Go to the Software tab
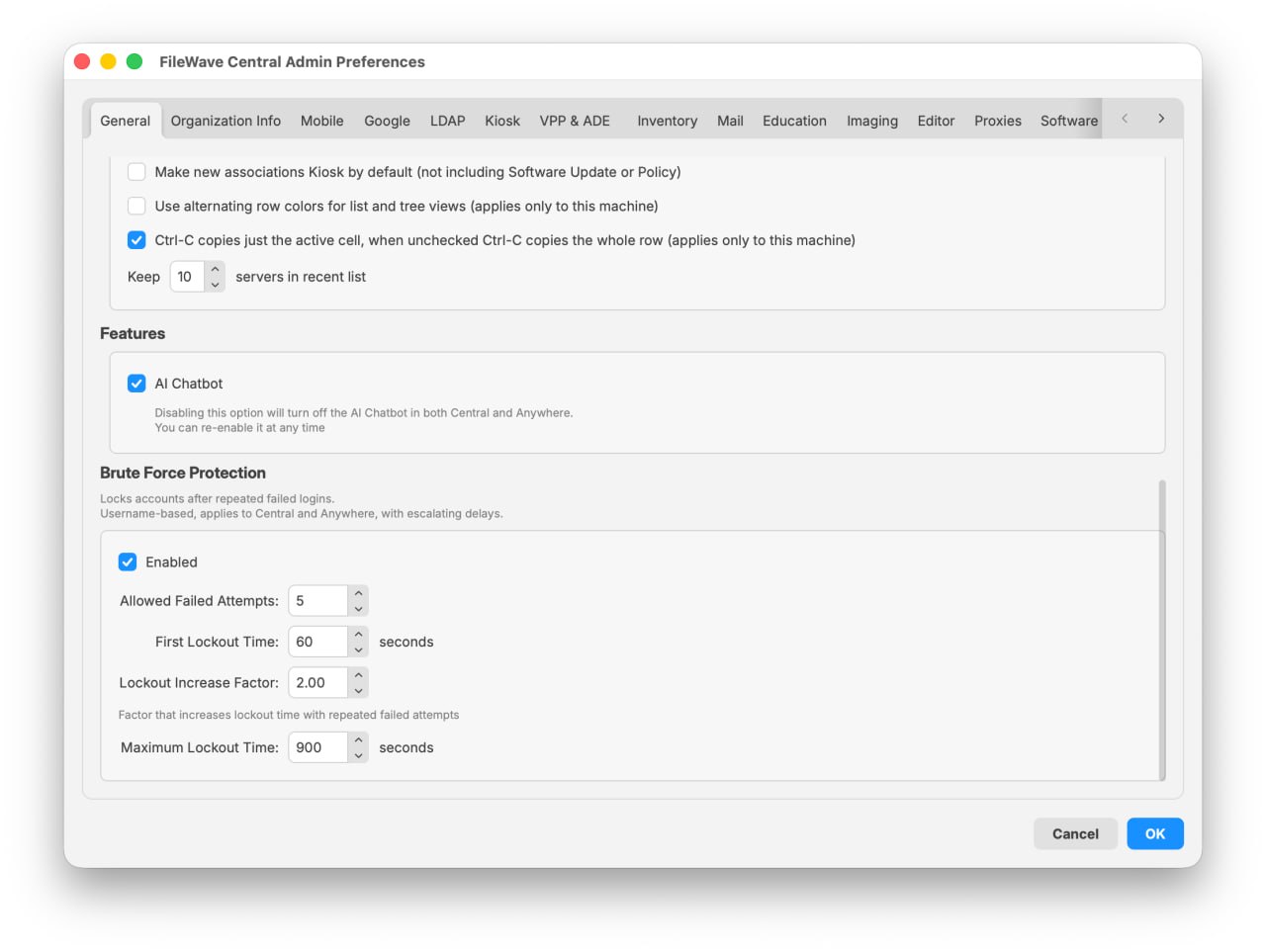Viewport: 1266px width, 952px height. (1068, 121)
